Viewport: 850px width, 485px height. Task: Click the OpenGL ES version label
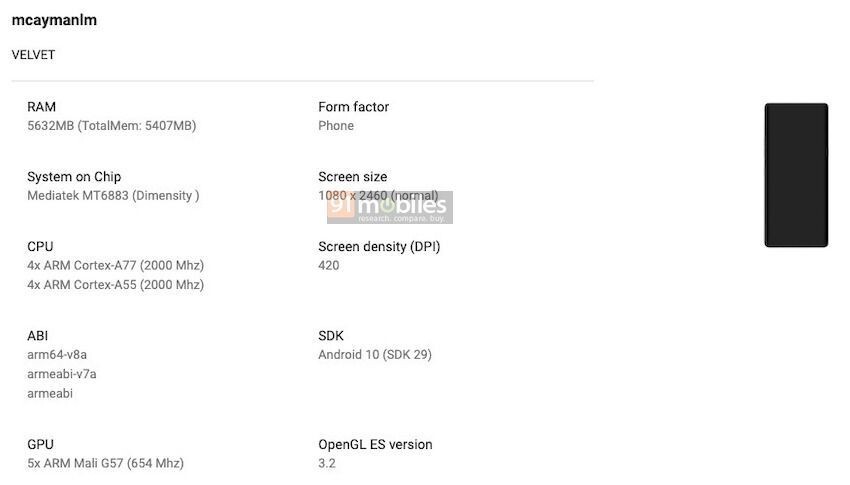coord(375,445)
